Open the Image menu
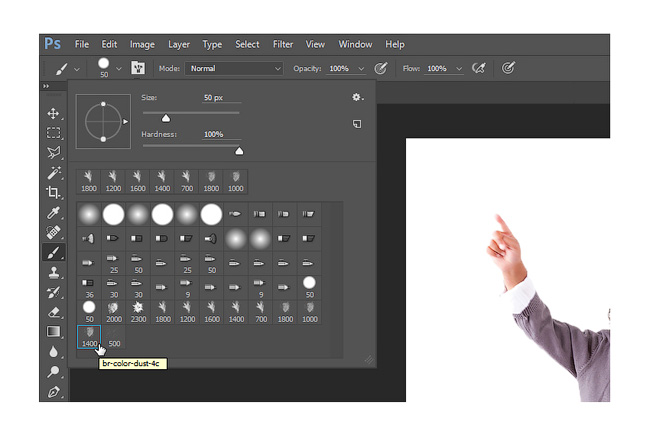The image size is (650, 438). [x=142, y=44]
